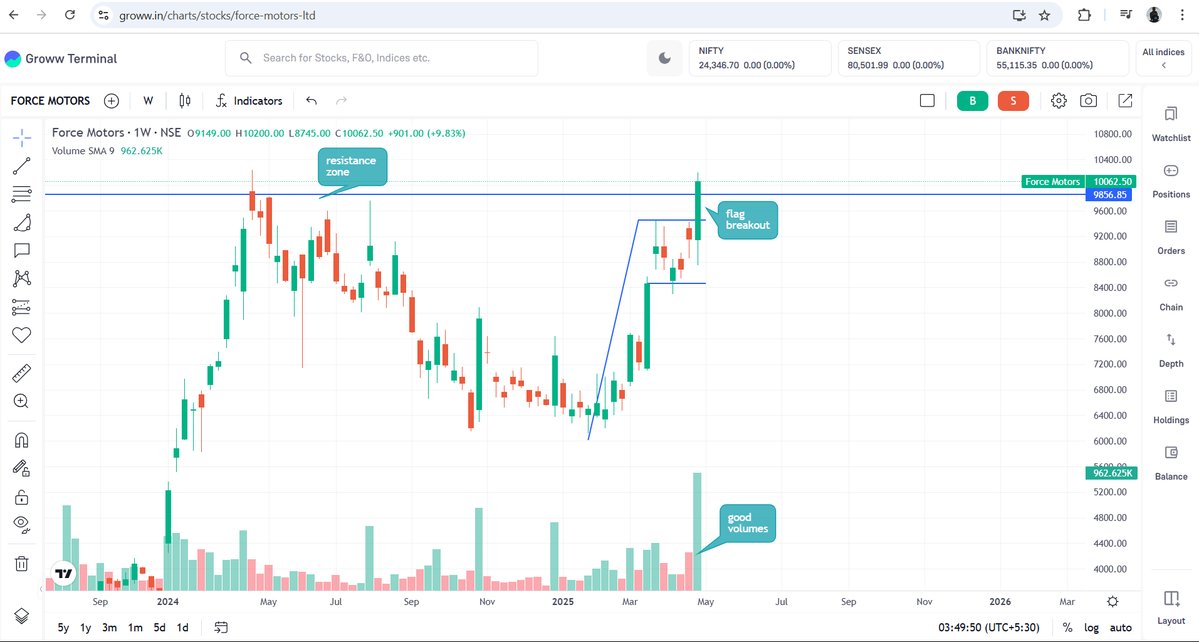Activate the zoom in tool

(21, 400)
